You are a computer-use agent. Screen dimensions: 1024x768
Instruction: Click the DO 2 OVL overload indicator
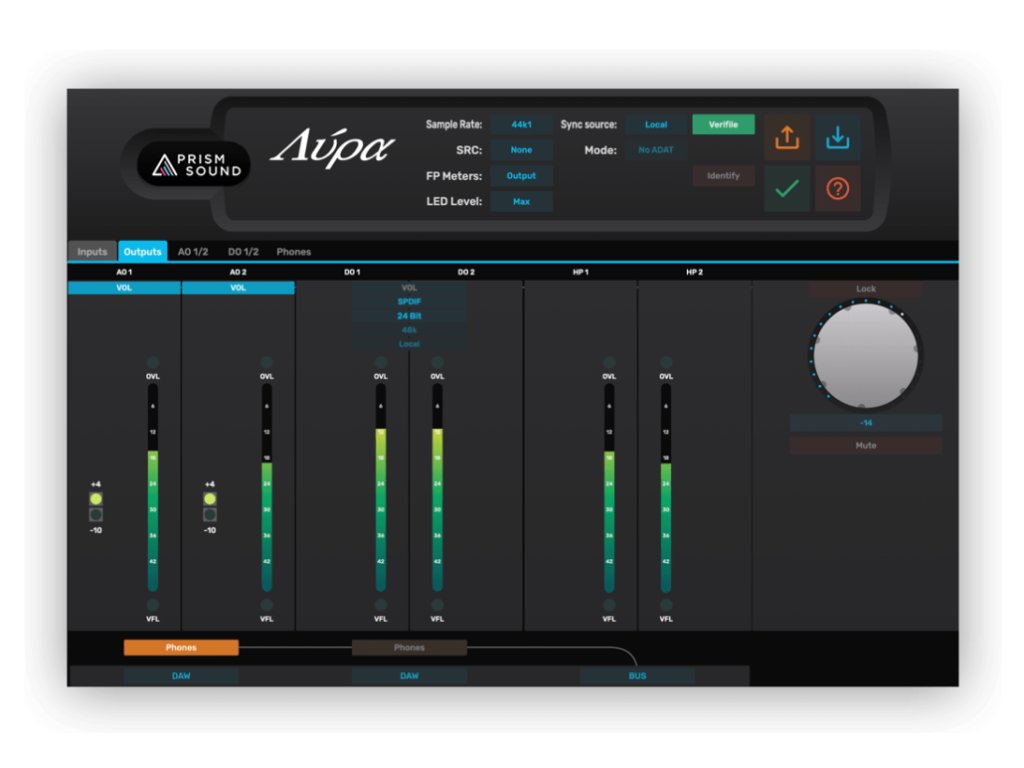(438, 362)
